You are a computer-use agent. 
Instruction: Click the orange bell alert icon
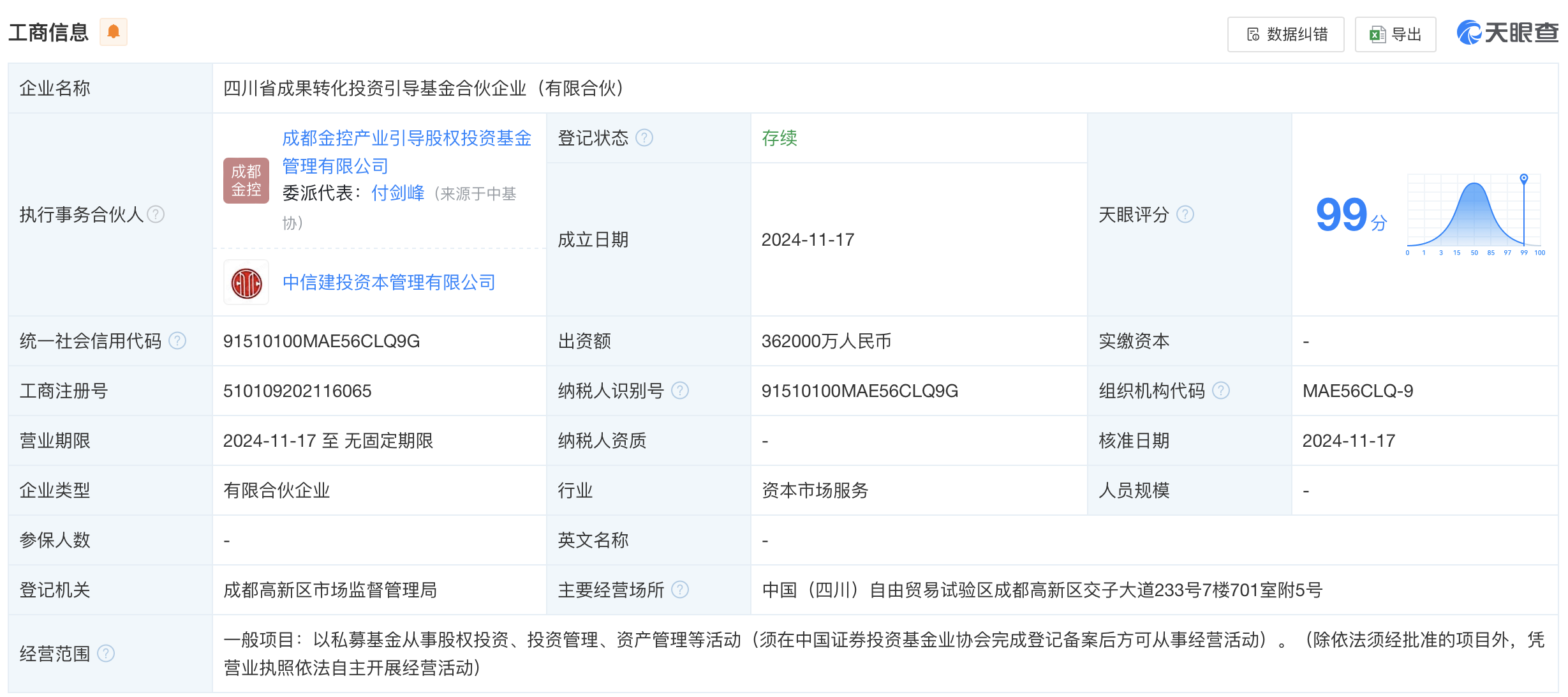(114, 32)
